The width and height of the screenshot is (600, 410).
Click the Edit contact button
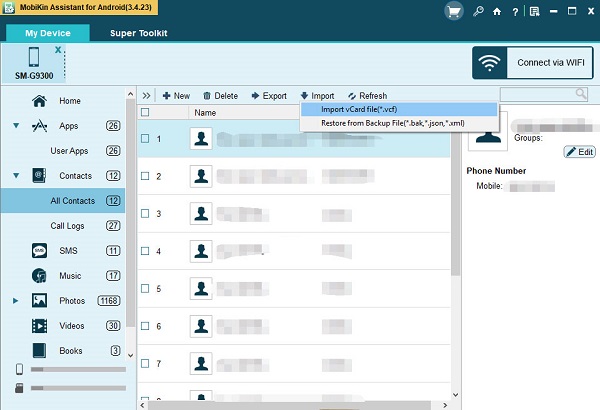(579, 152)
